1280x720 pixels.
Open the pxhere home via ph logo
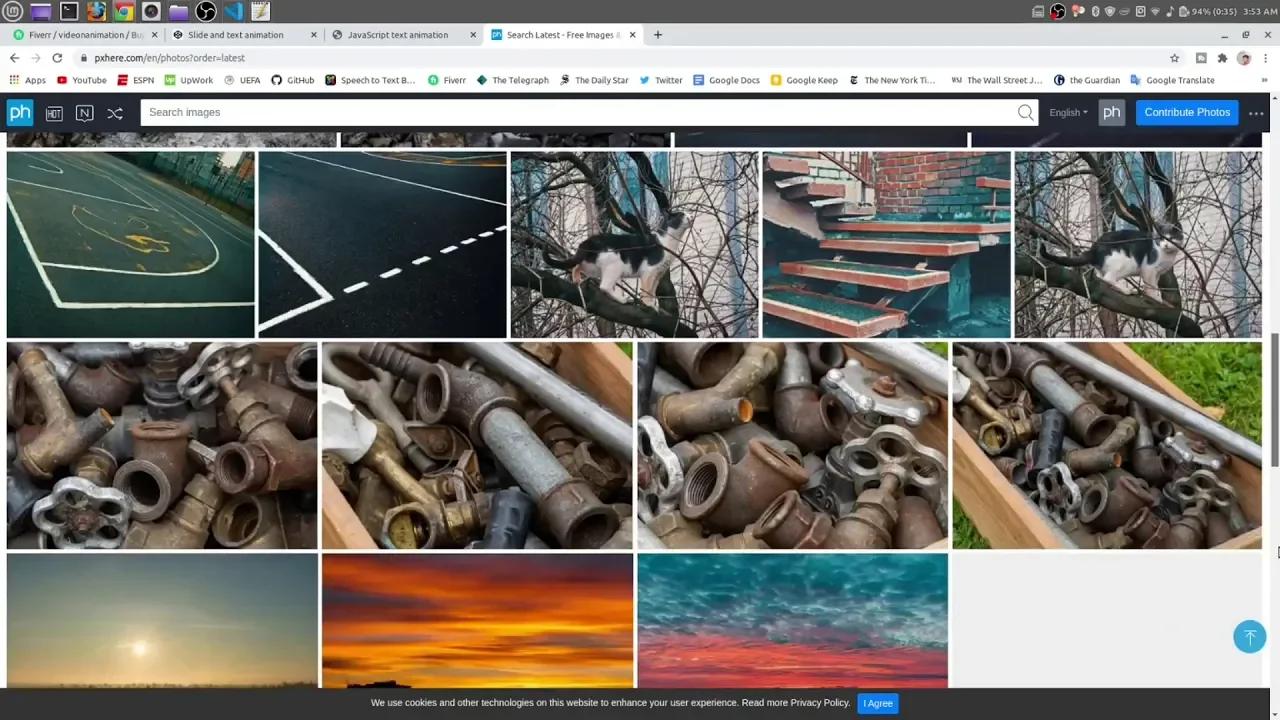coord(20,112)
